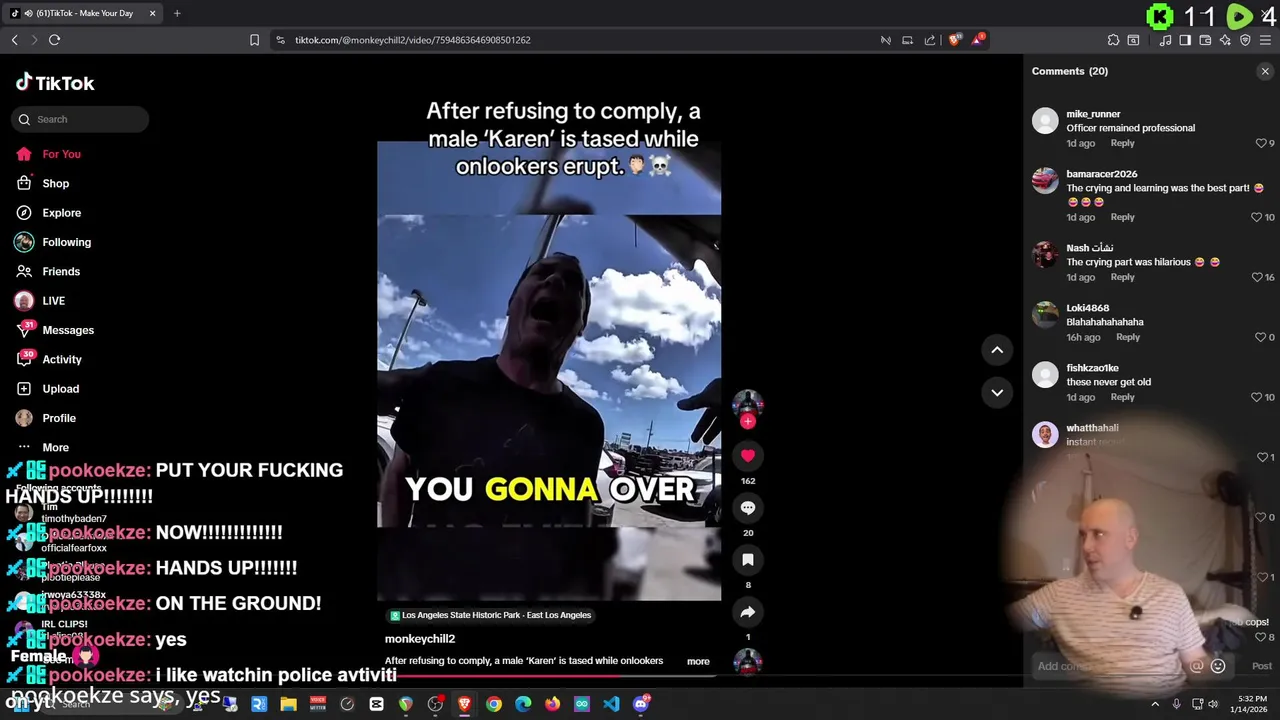Screen dimensions: 1280x720
Task: Bookmark this page in address bar
Action: click(x=254, y=40)
